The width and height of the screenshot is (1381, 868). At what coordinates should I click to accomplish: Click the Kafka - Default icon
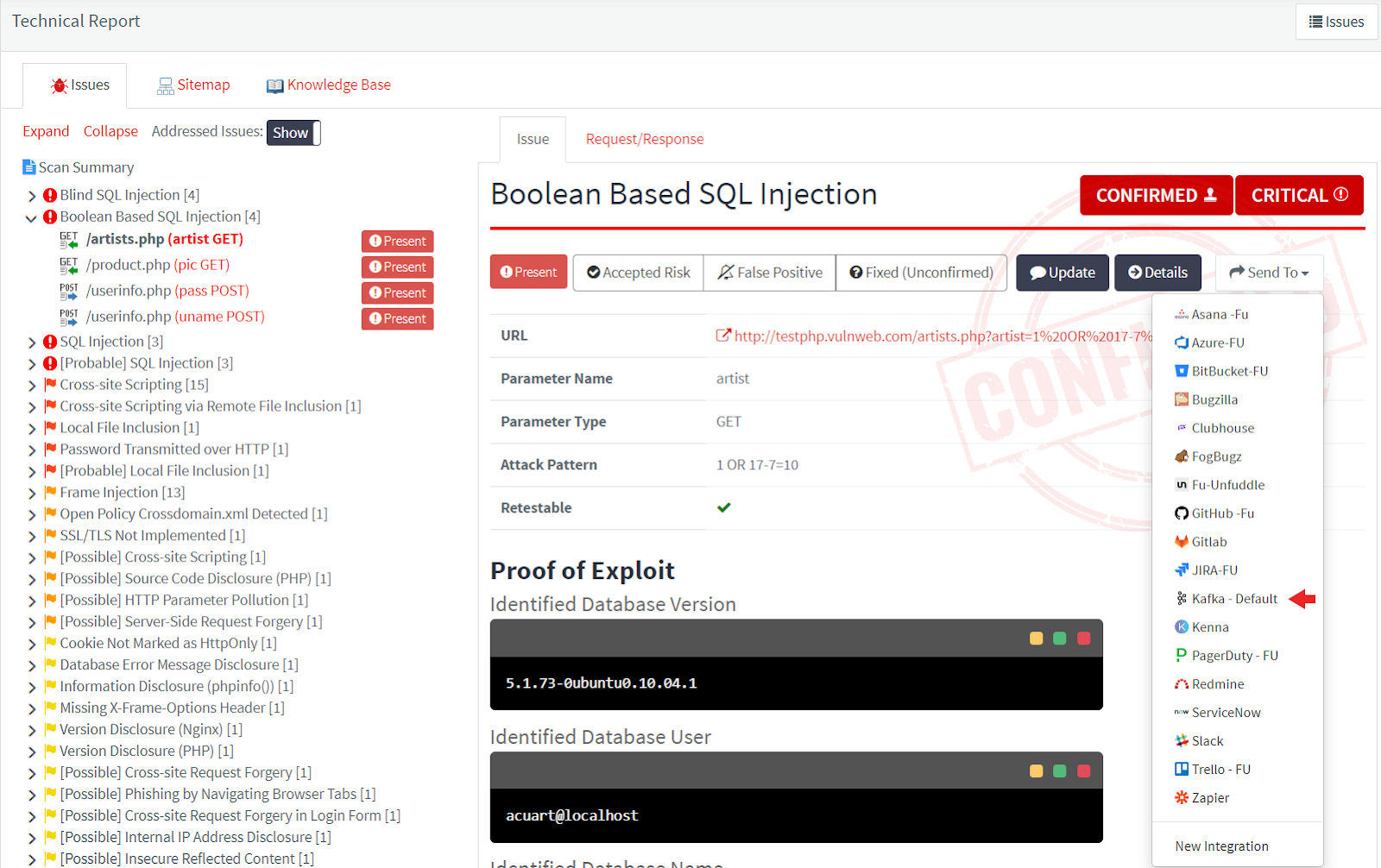click(1182, 599)
